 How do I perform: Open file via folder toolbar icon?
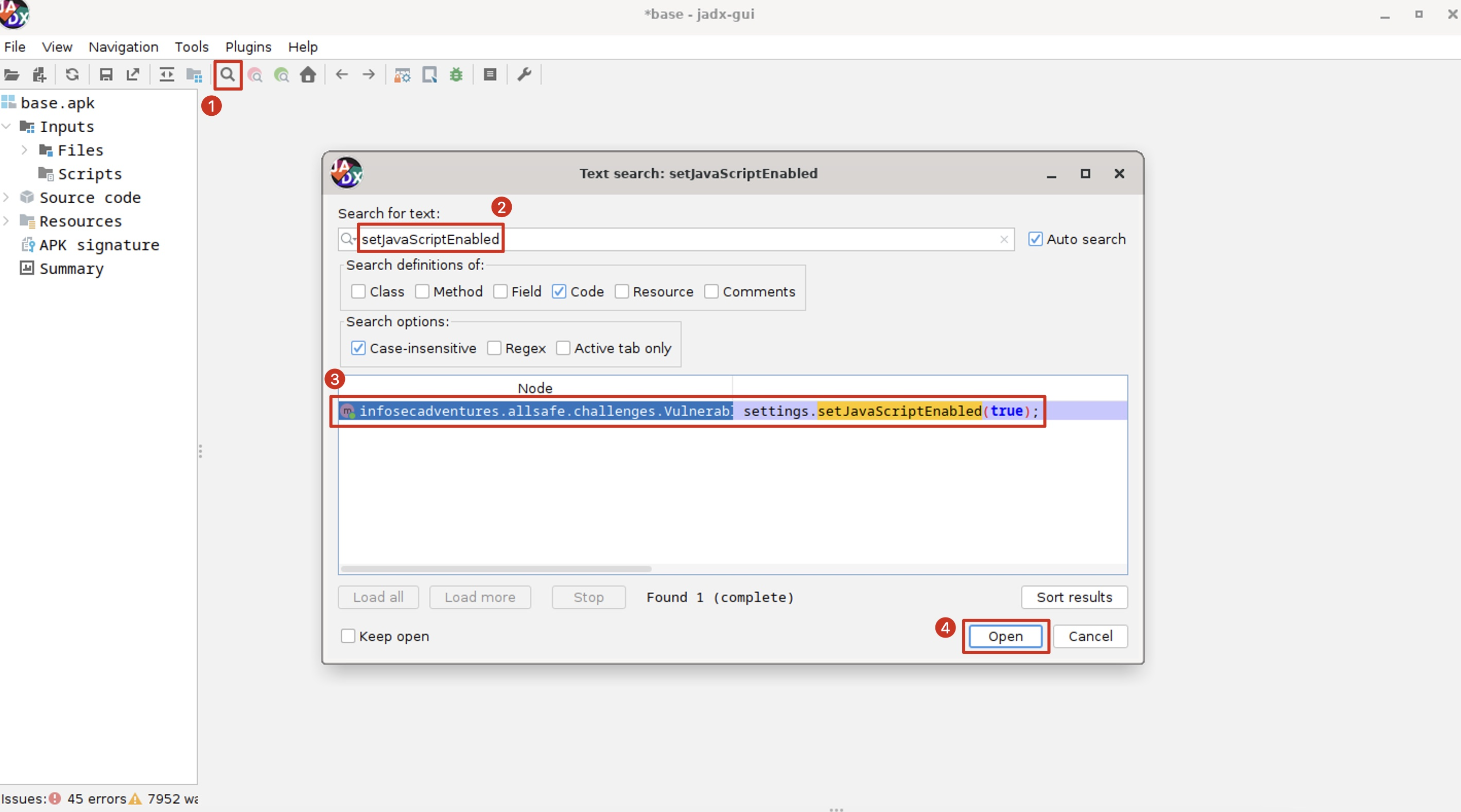tap(12, 75)
